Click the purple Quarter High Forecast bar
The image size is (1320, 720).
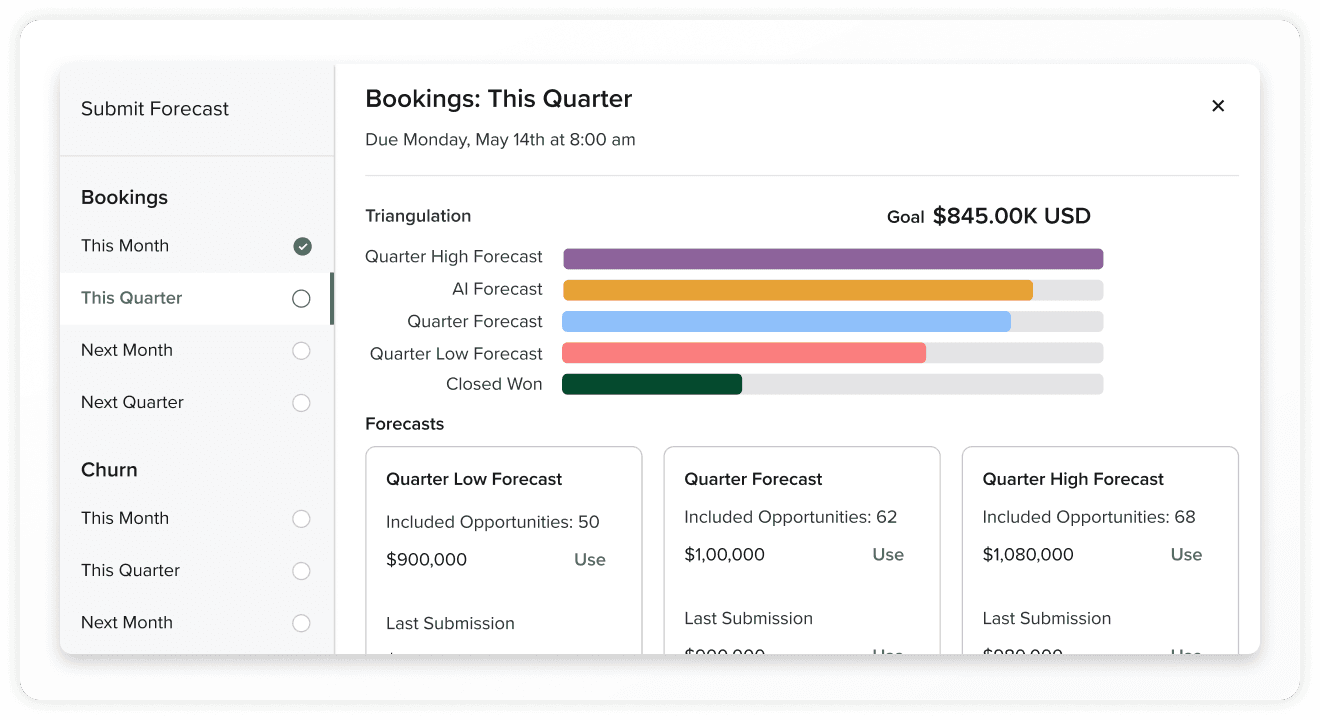(832, 259)
